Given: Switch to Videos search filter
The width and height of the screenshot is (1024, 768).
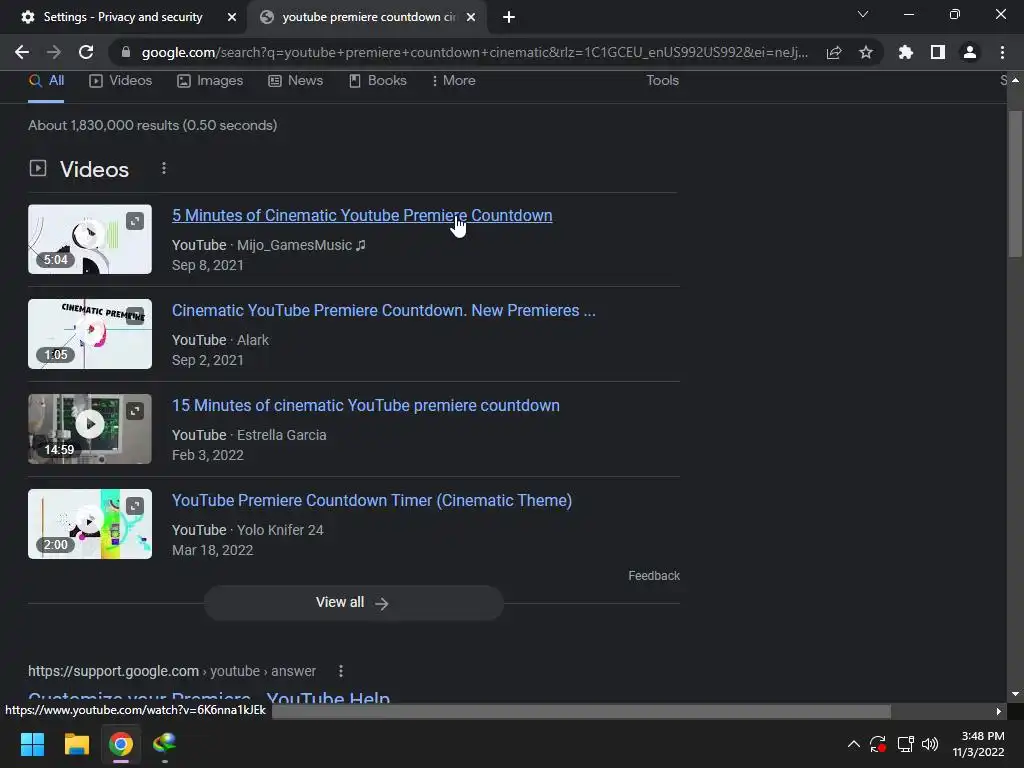Looking at the screenshot, I should coord(121,81).
